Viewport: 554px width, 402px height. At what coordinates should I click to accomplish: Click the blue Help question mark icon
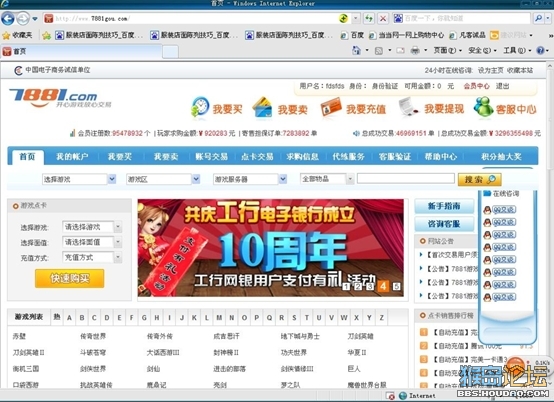[540, 51]
